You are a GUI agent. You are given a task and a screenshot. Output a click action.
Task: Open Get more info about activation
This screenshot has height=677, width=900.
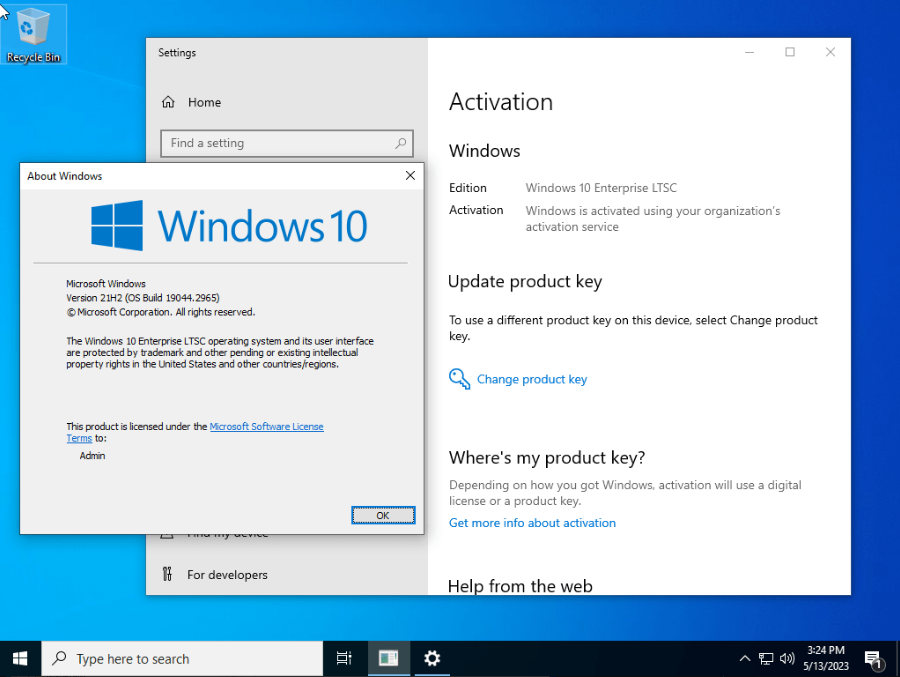532,523
